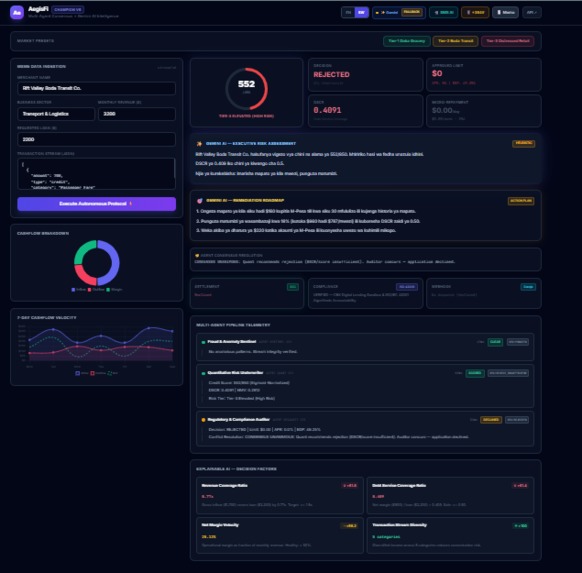Click the REJECTED decision text
The width and height of the screenshot is (582, 573).
pyautogui.click(x=331, y=75)
